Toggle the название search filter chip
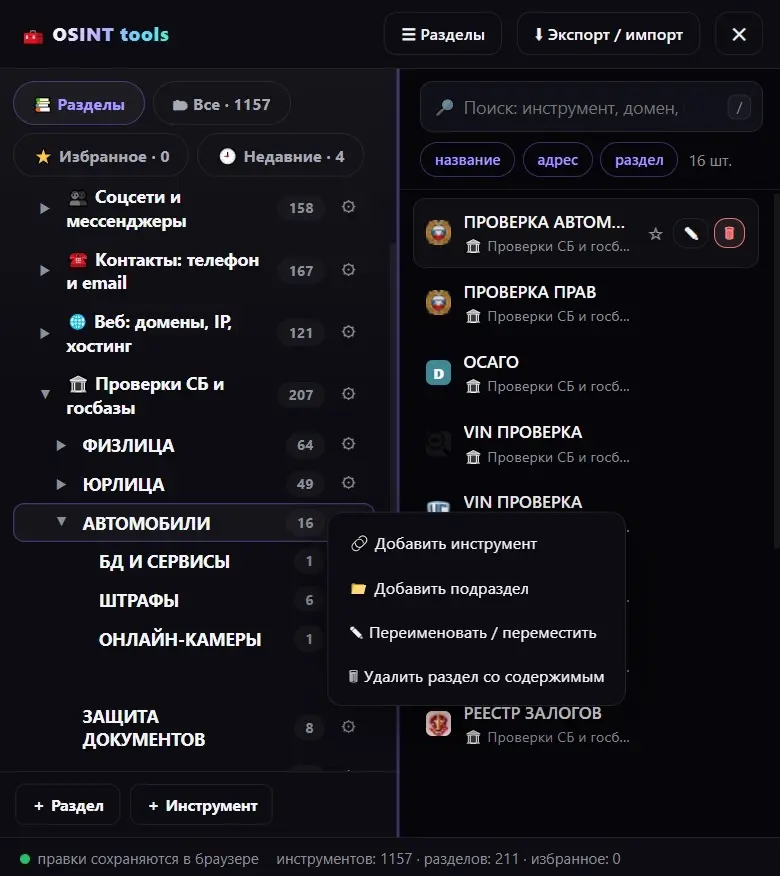780x876 pixels. click(x=467, y=160)
